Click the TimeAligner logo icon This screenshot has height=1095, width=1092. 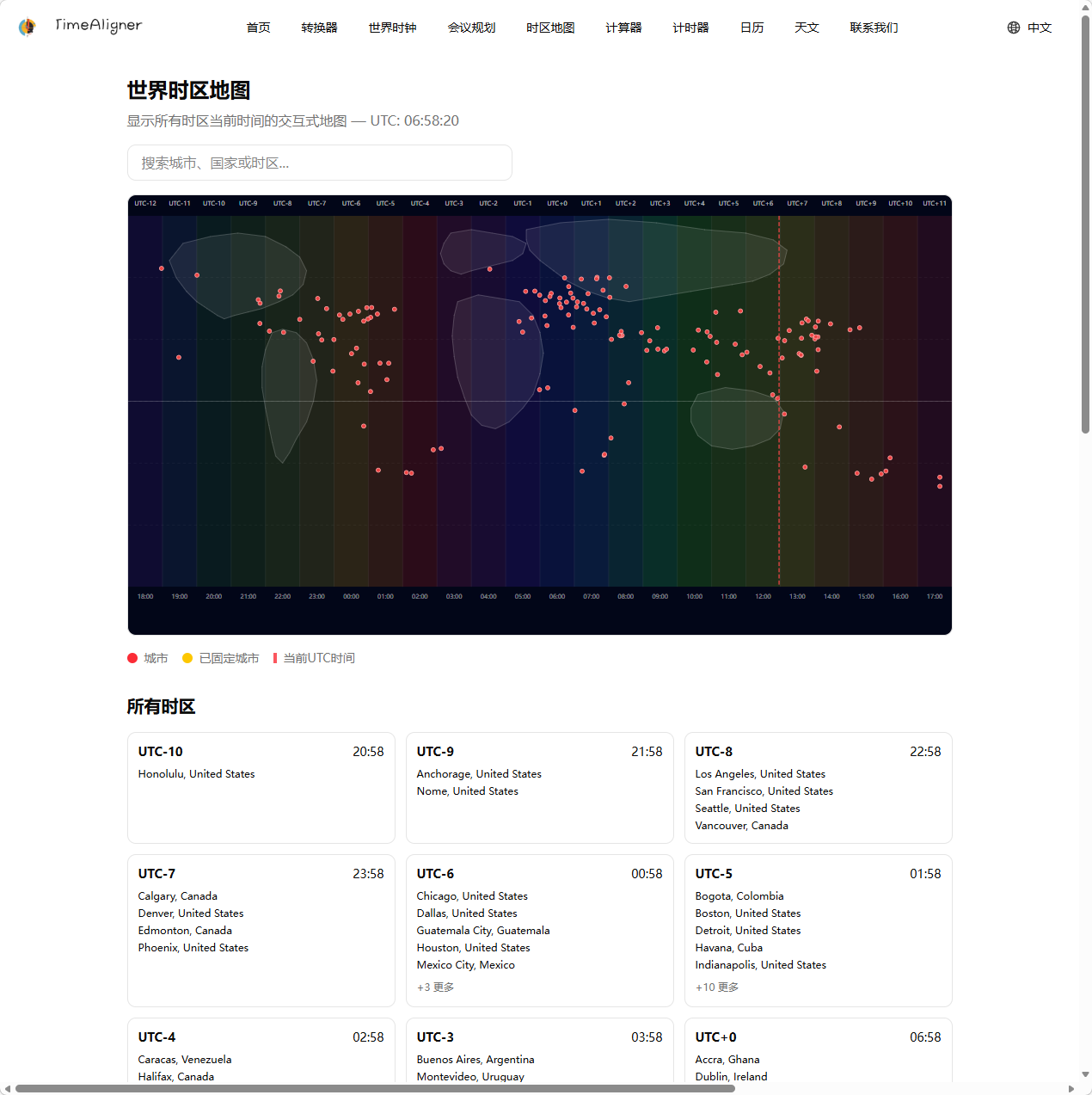click(28, 28)
